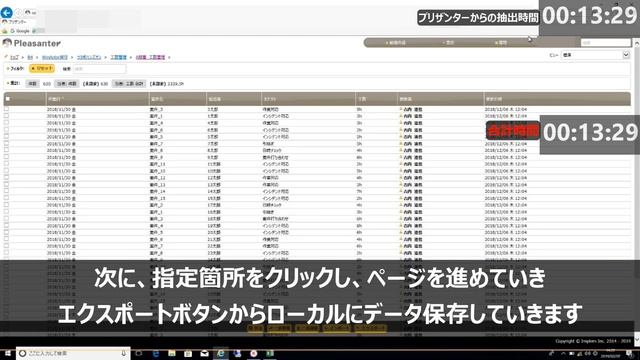
Task: Open the Google bookmark in the favorites bar
Action: tap(20, 31)
